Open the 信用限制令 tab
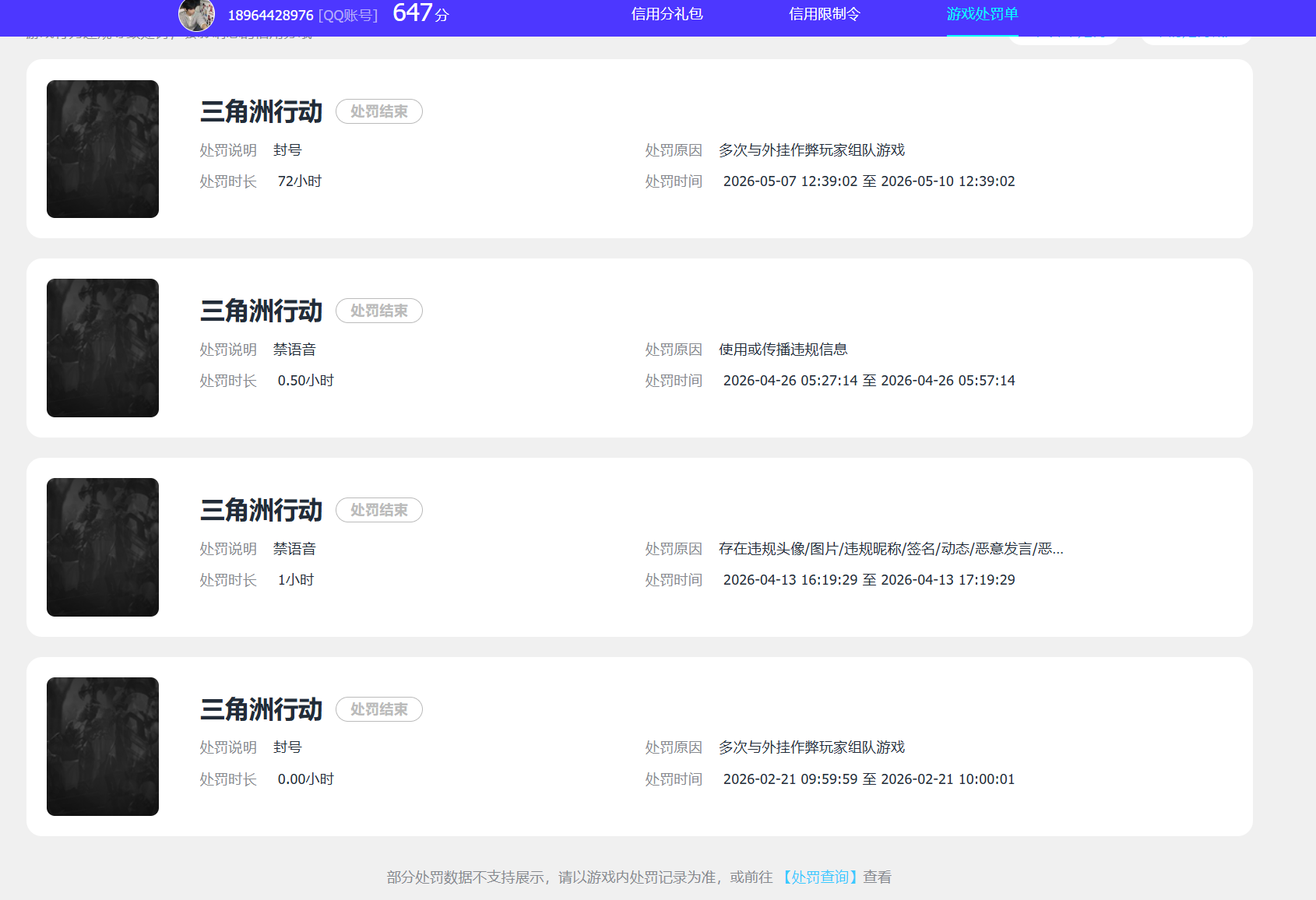The width and height of the screenshot is (1316, 900). click(x=824, y=14)
